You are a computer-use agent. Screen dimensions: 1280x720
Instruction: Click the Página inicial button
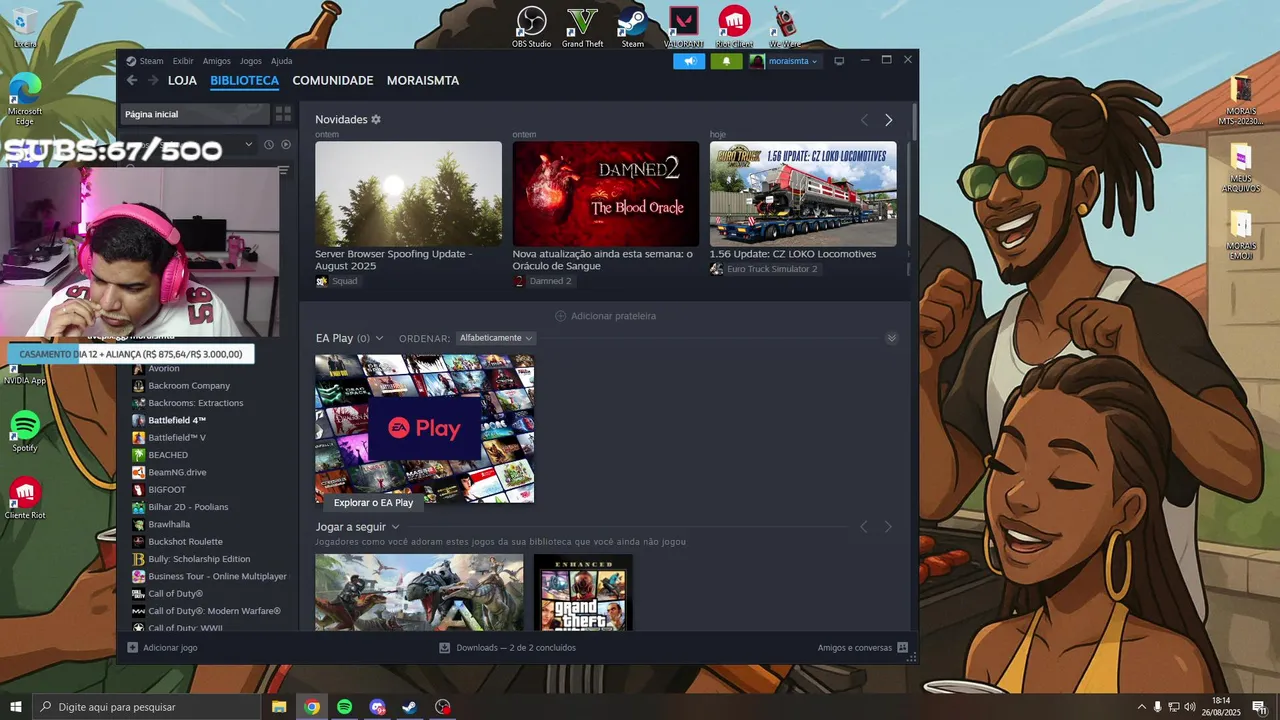[195, 114]
